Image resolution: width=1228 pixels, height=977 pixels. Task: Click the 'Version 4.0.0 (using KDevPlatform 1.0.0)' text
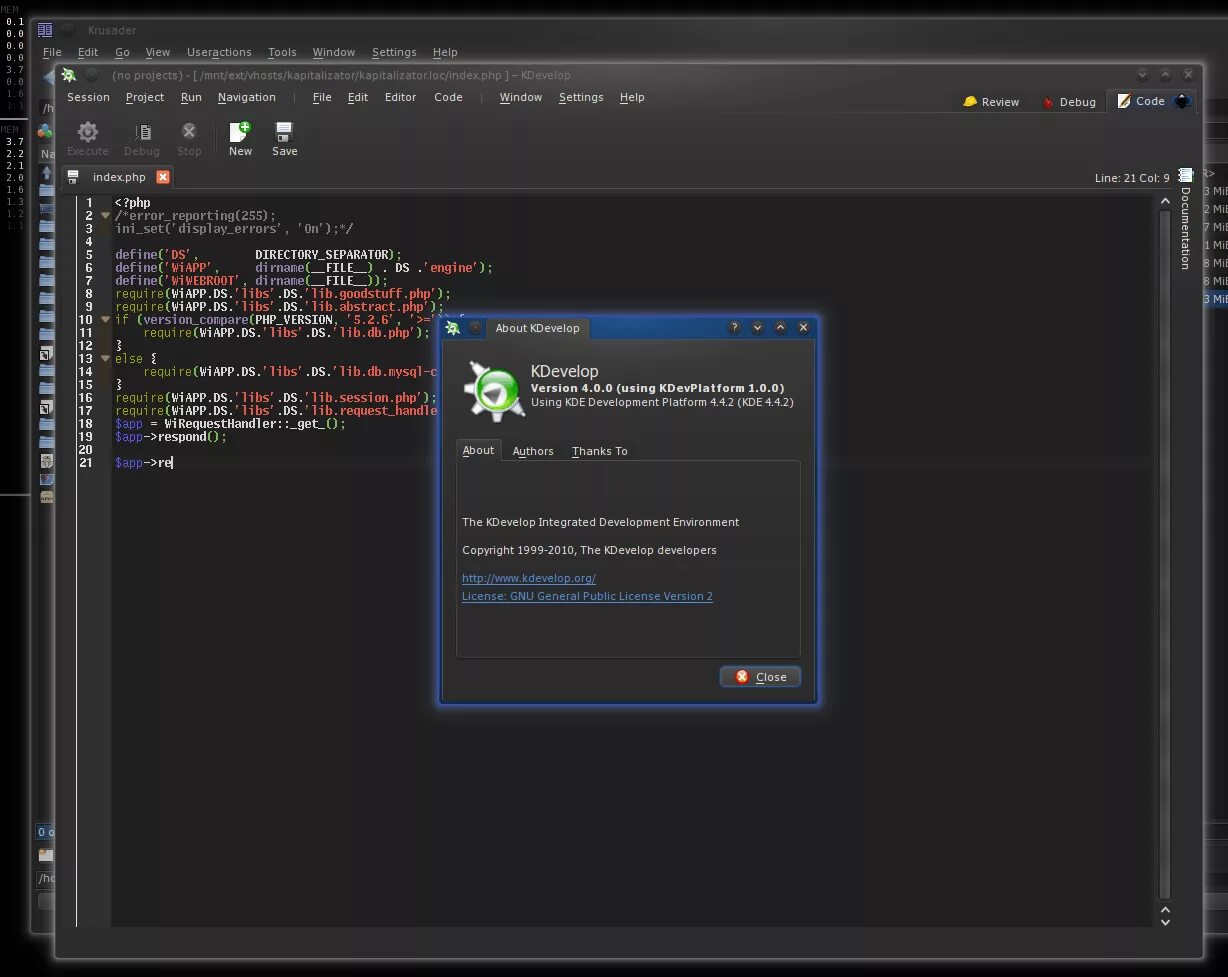coord(657,388)
